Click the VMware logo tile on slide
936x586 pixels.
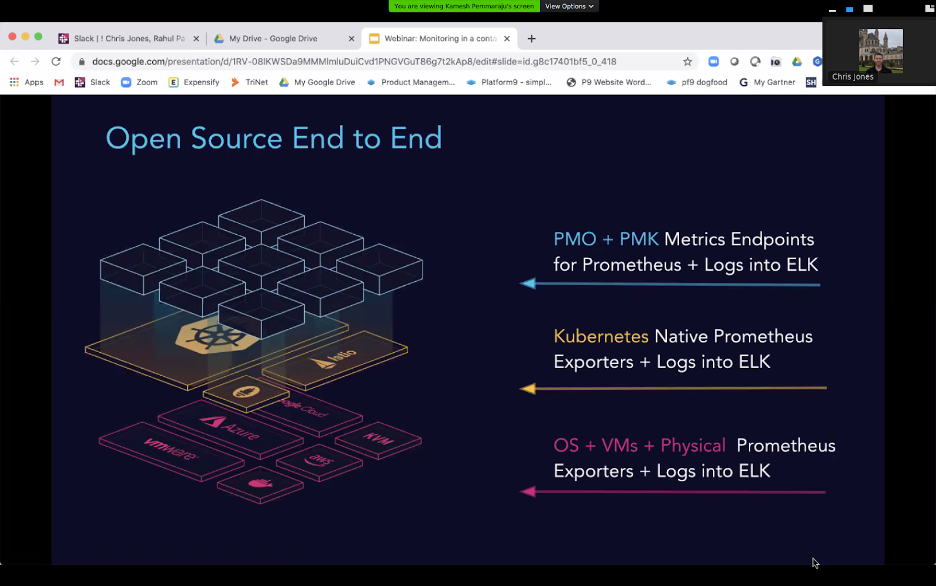tap(171, 451)
